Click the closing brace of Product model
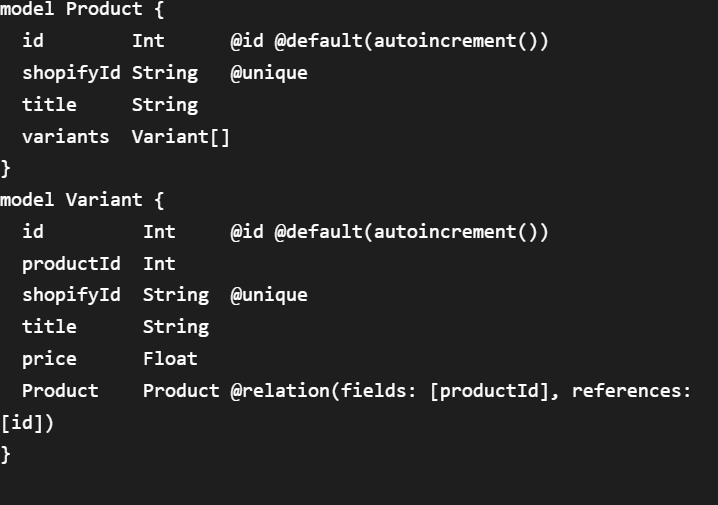The height and width of the screenshot is (505, 718). pyautogui.click(x=6, y=168)
